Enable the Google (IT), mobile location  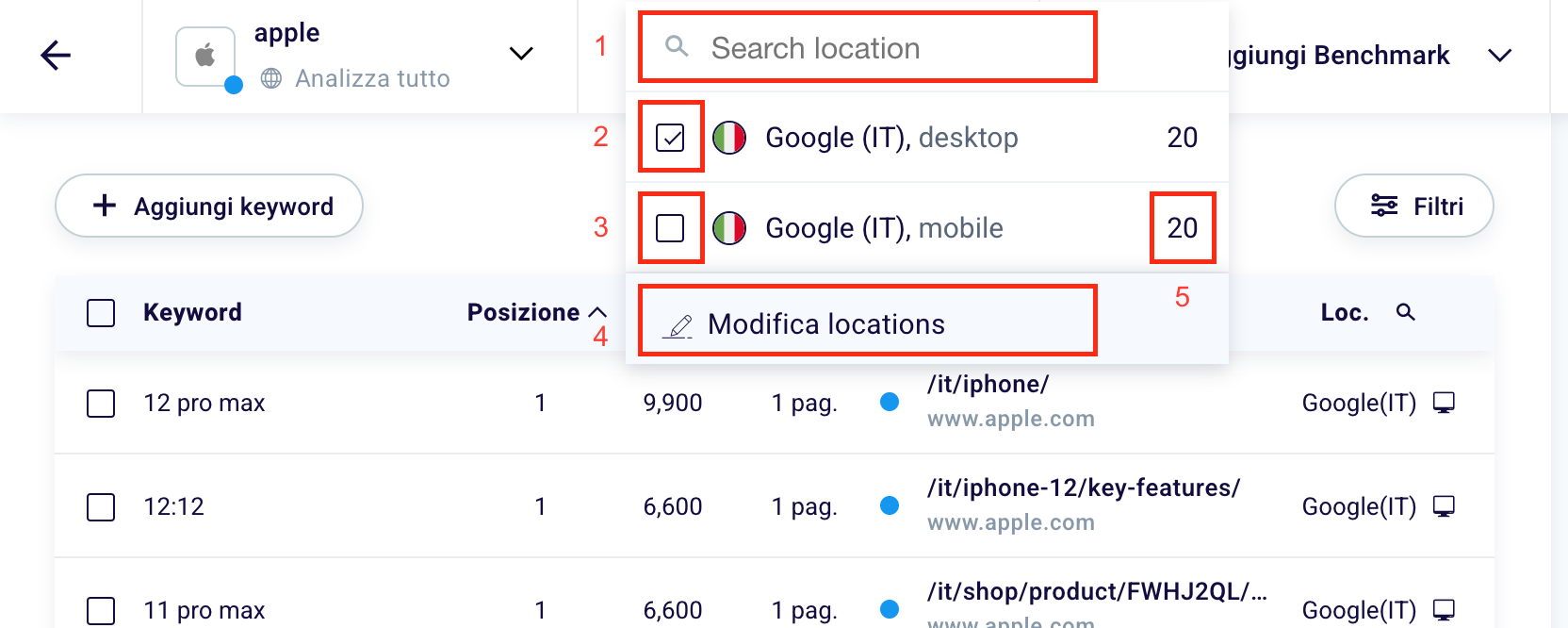pos(670,228)
